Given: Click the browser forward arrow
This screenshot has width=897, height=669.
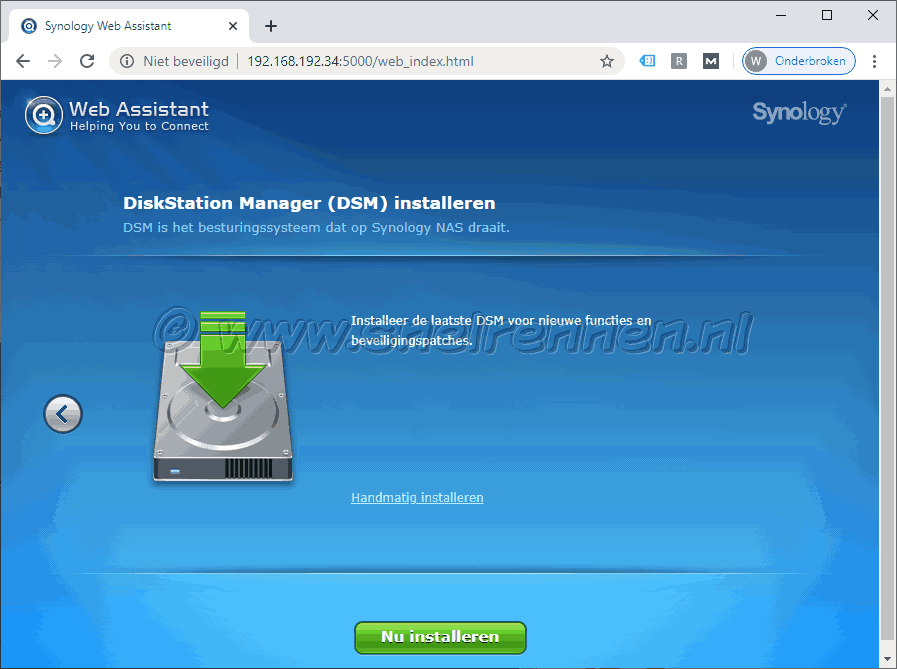Looking at the screenshot, I should [x=55, y=61].
